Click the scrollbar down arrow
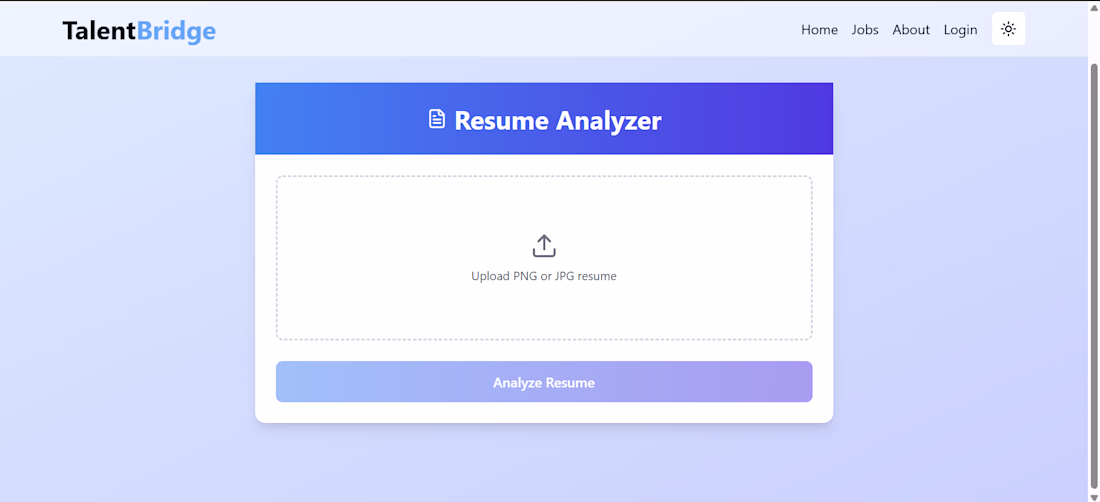Image resolution: width=1100 pixels, height=502 pixels. 1094,497
